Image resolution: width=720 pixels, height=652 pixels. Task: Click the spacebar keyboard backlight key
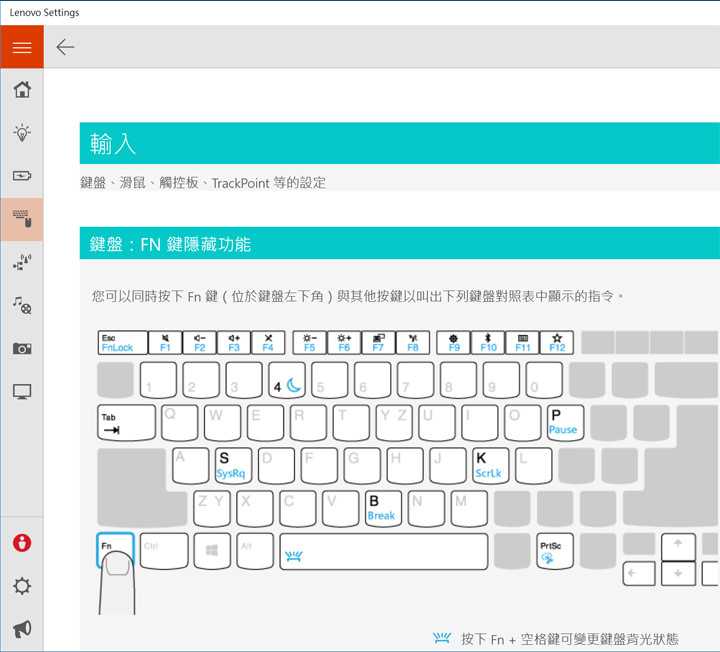coord(383,552)
